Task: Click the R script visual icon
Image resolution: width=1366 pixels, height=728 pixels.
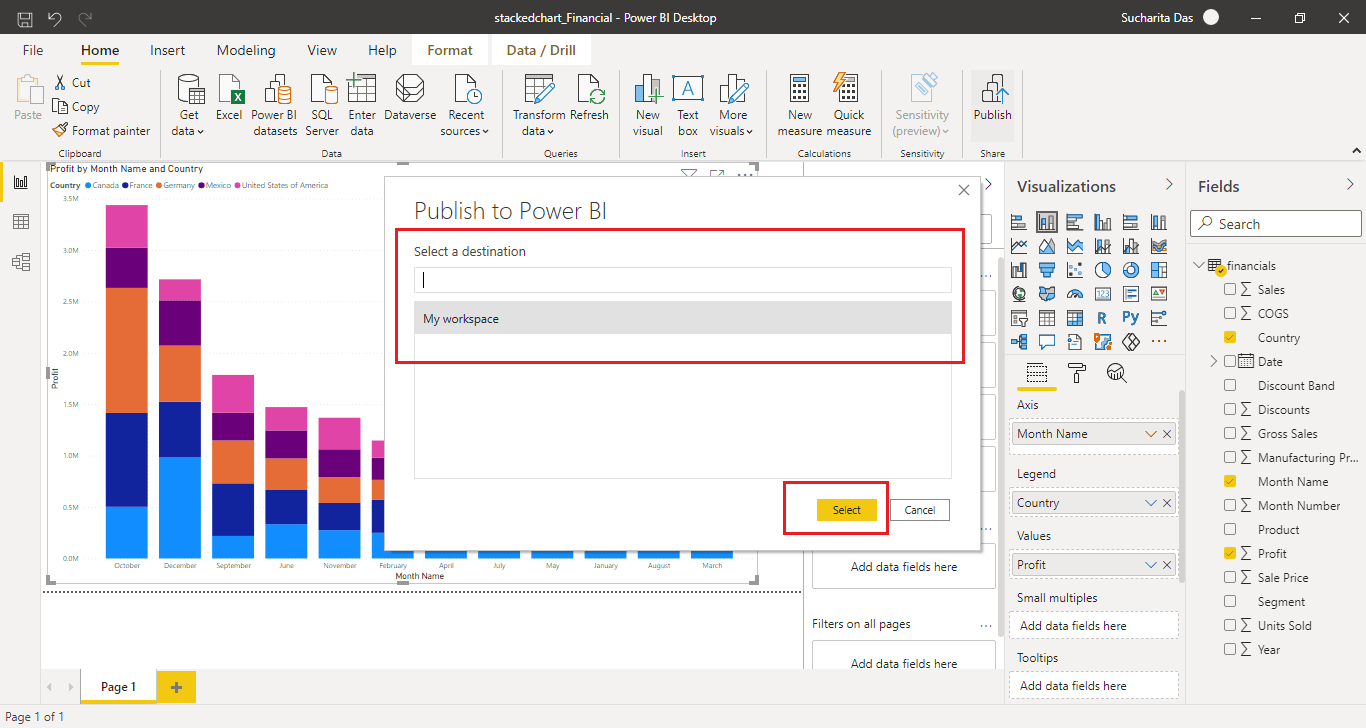Action: pyautogui.click(x=1102, y=318)
